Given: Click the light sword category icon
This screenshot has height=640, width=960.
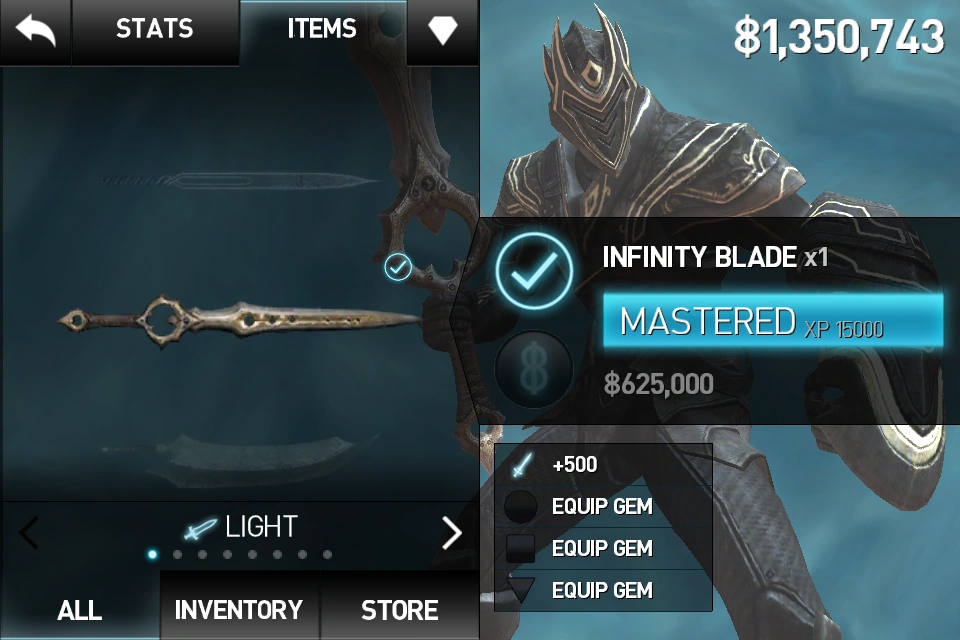Looking at the screenshot, I should coord(200,529).
